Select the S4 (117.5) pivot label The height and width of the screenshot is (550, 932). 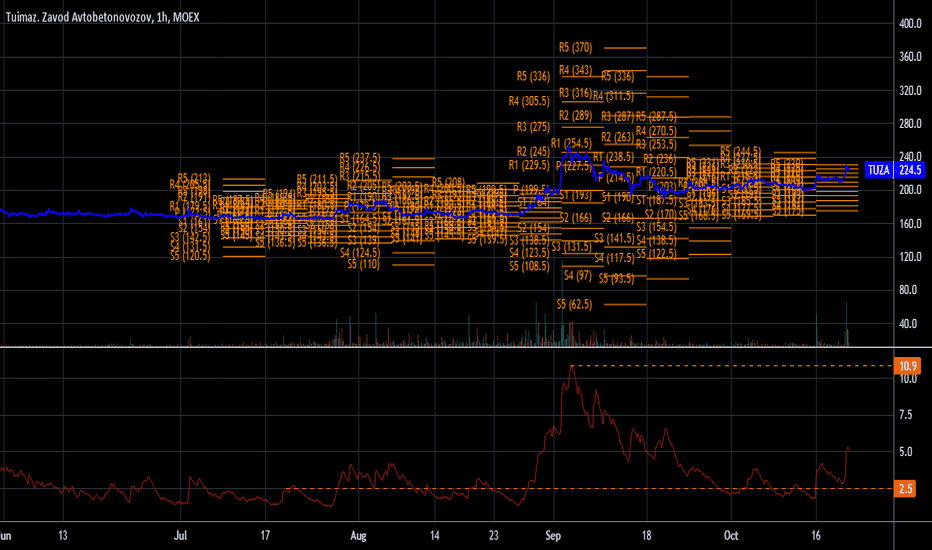coord(614,258)
